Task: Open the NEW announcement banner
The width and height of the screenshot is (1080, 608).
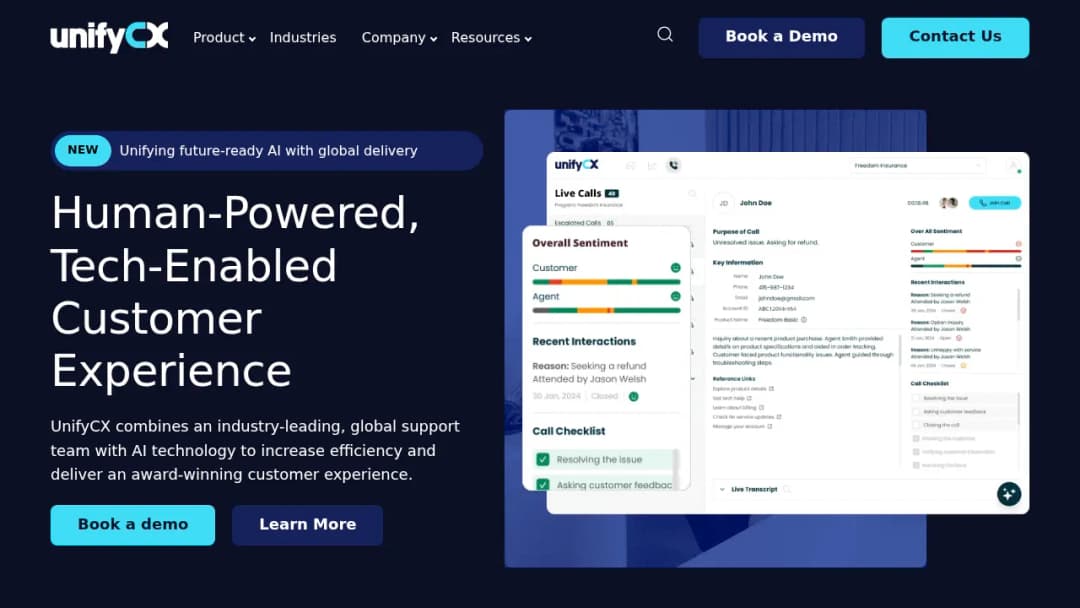Action: pos(267,150)
